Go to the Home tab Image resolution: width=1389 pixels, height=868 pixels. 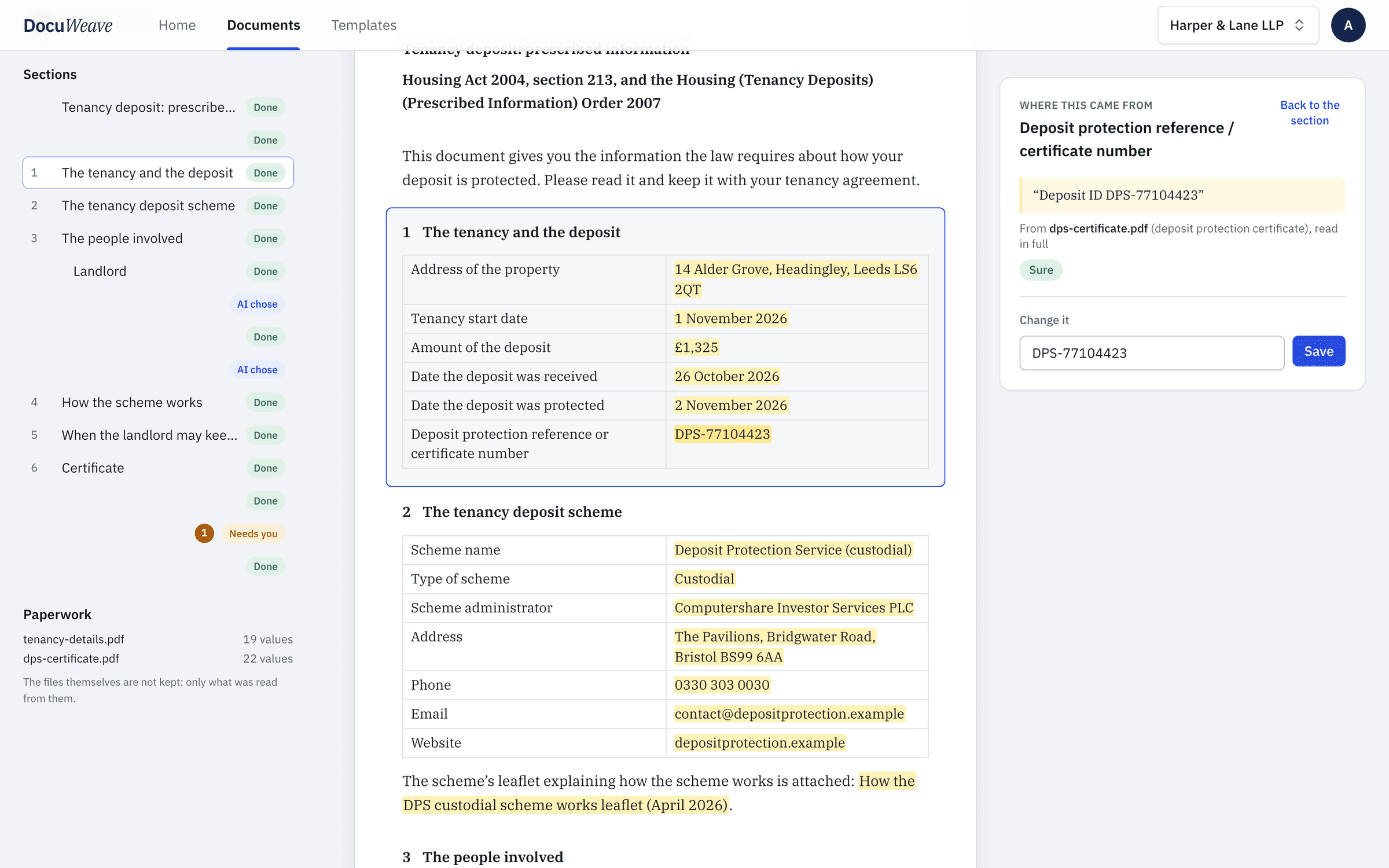click(177, 25)
